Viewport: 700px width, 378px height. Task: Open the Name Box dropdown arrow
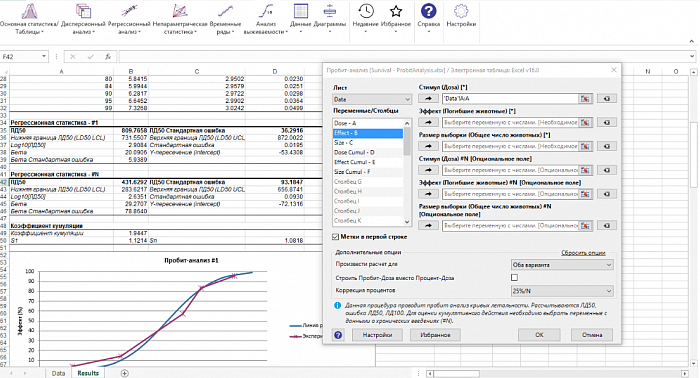tap(44, 57)
